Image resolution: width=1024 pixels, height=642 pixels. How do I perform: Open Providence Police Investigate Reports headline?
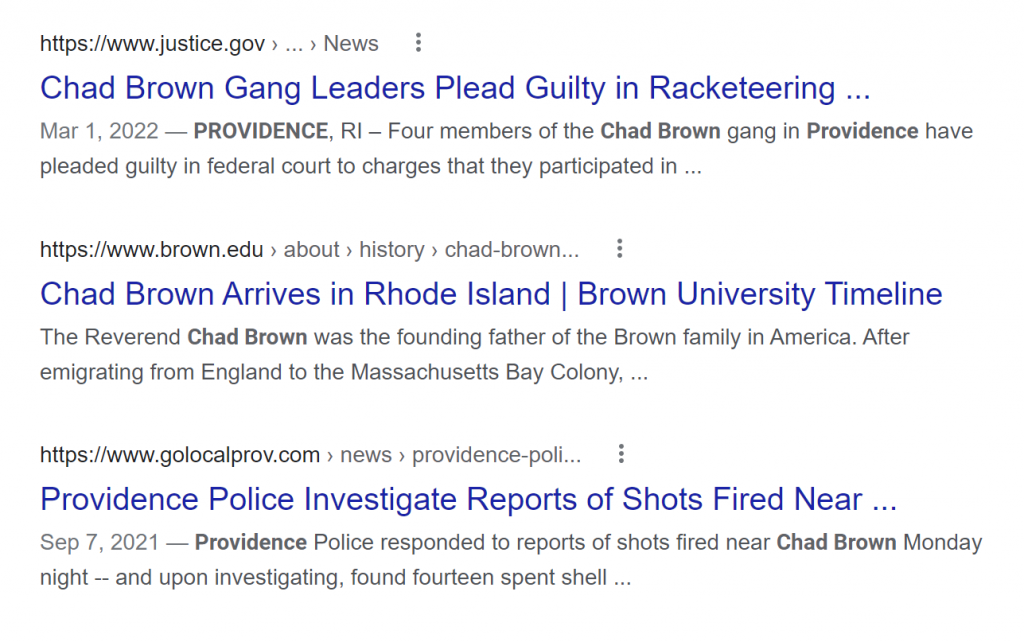pyautogui.click(x=468, y=500)
